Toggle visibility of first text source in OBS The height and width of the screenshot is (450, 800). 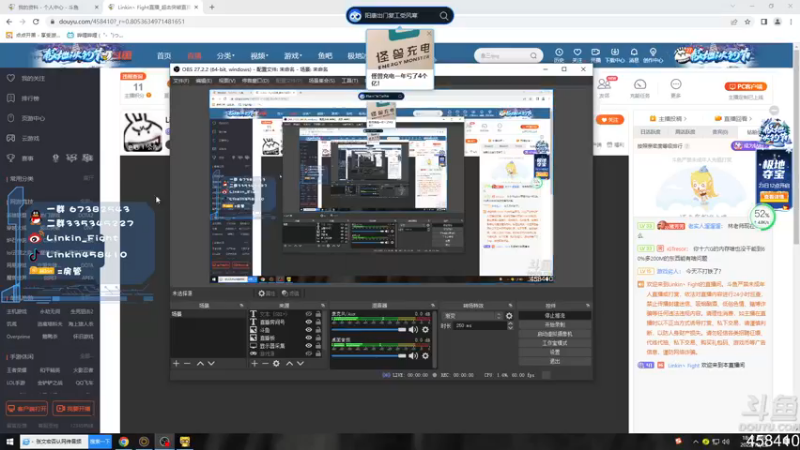pos(308,314)
